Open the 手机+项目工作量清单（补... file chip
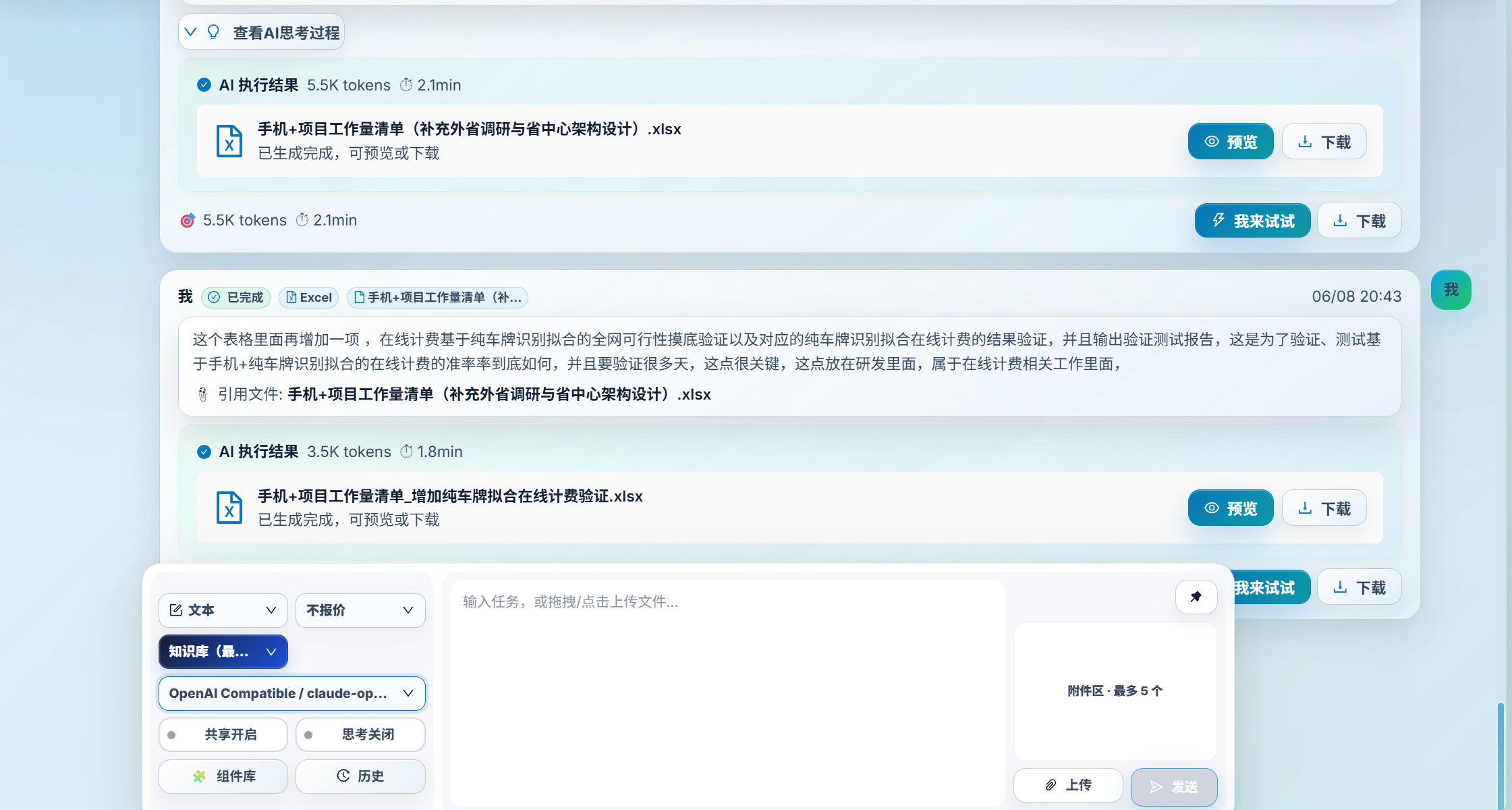The height and width of the screenshot is (810, 1512). tap(437, 298)
